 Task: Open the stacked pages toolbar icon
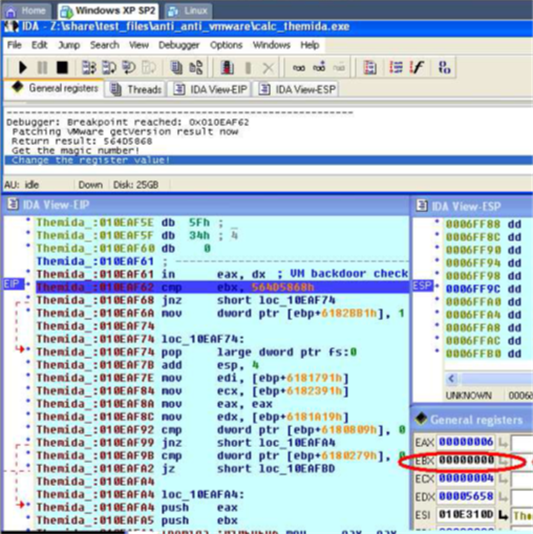176,67
